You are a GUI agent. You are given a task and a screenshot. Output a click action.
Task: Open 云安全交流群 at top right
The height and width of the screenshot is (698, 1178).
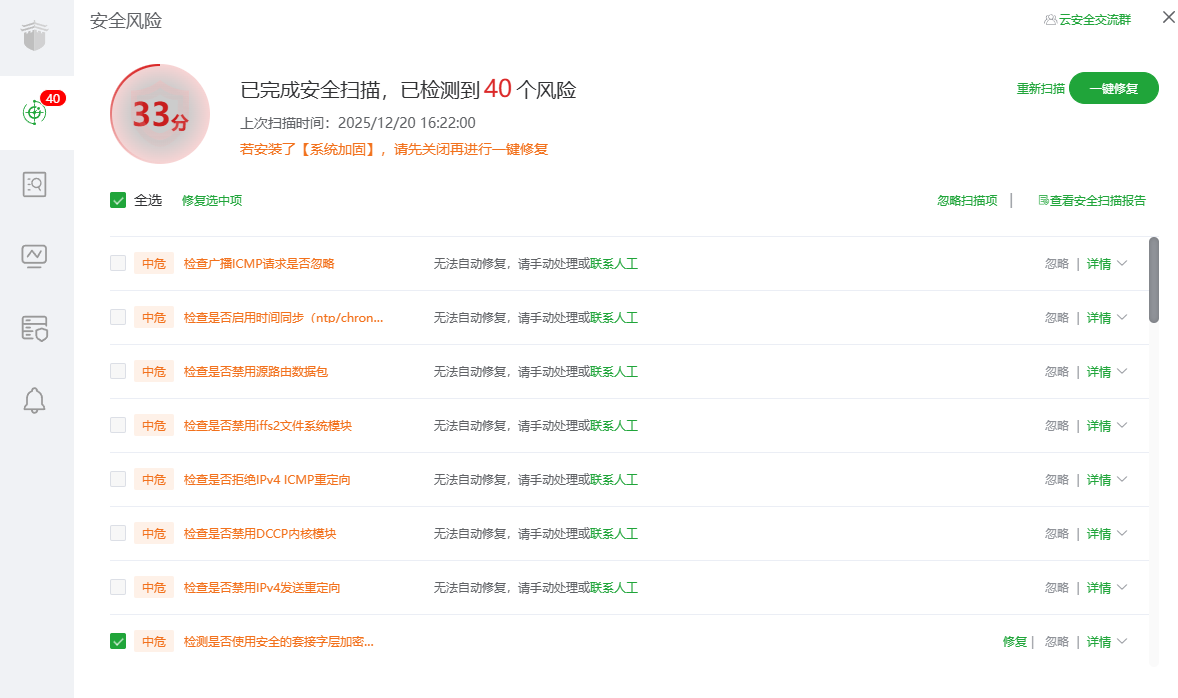click(x=1087, y=19)
